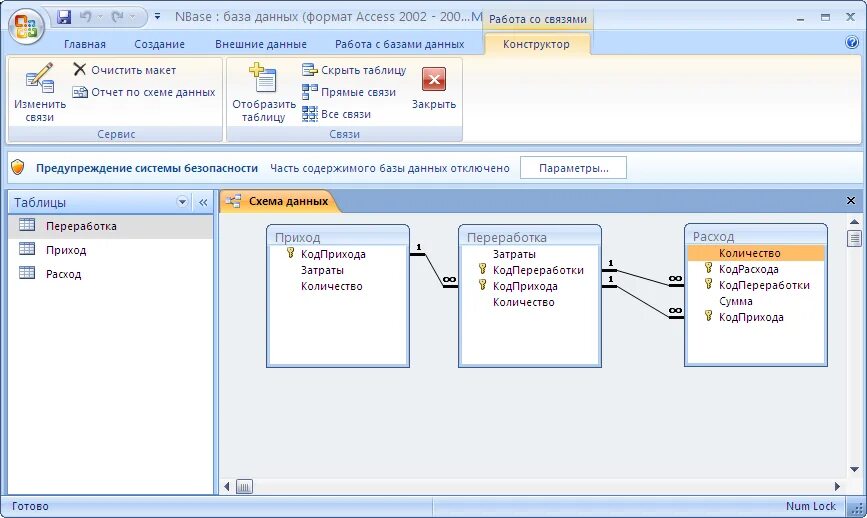
Task: Click Схема данных document tab
Action: click(279, 201)
